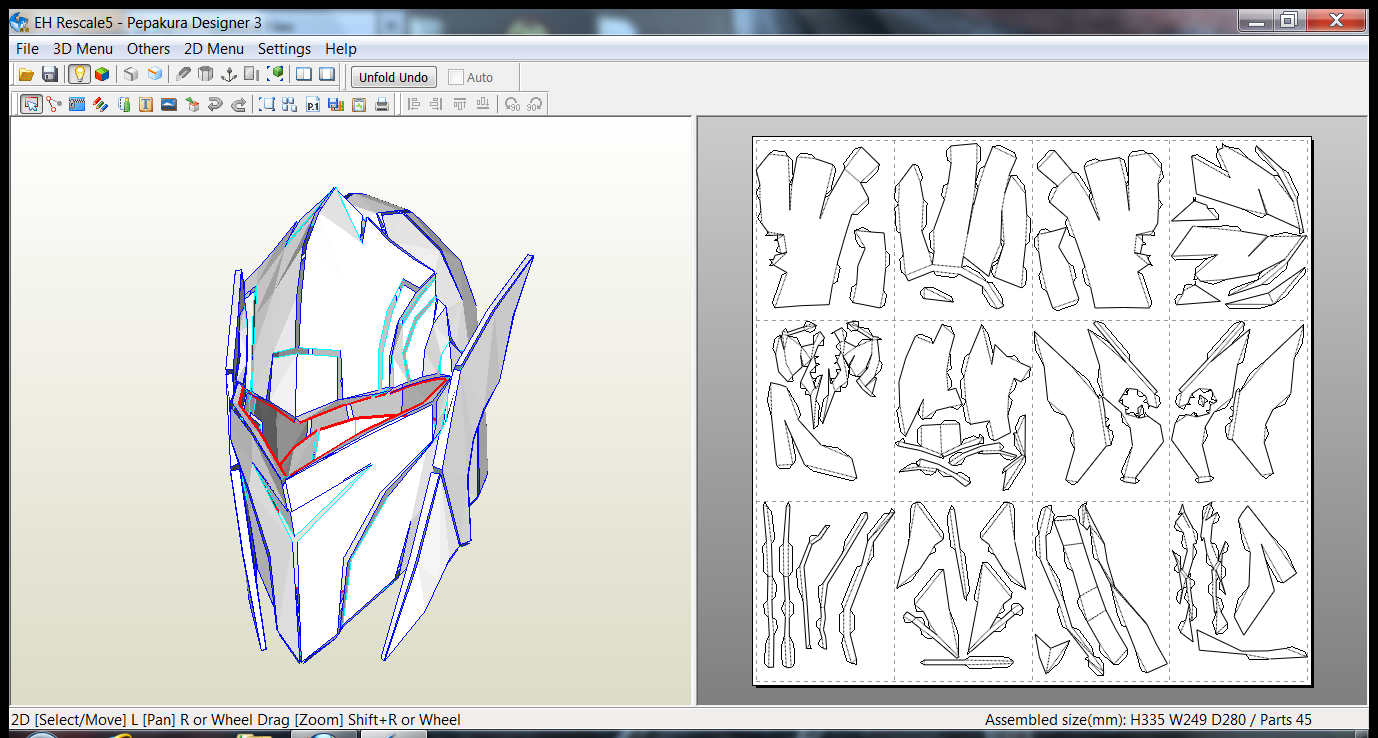
Task: Click the Unfold Undo button
Action: [x=394, y=77]
